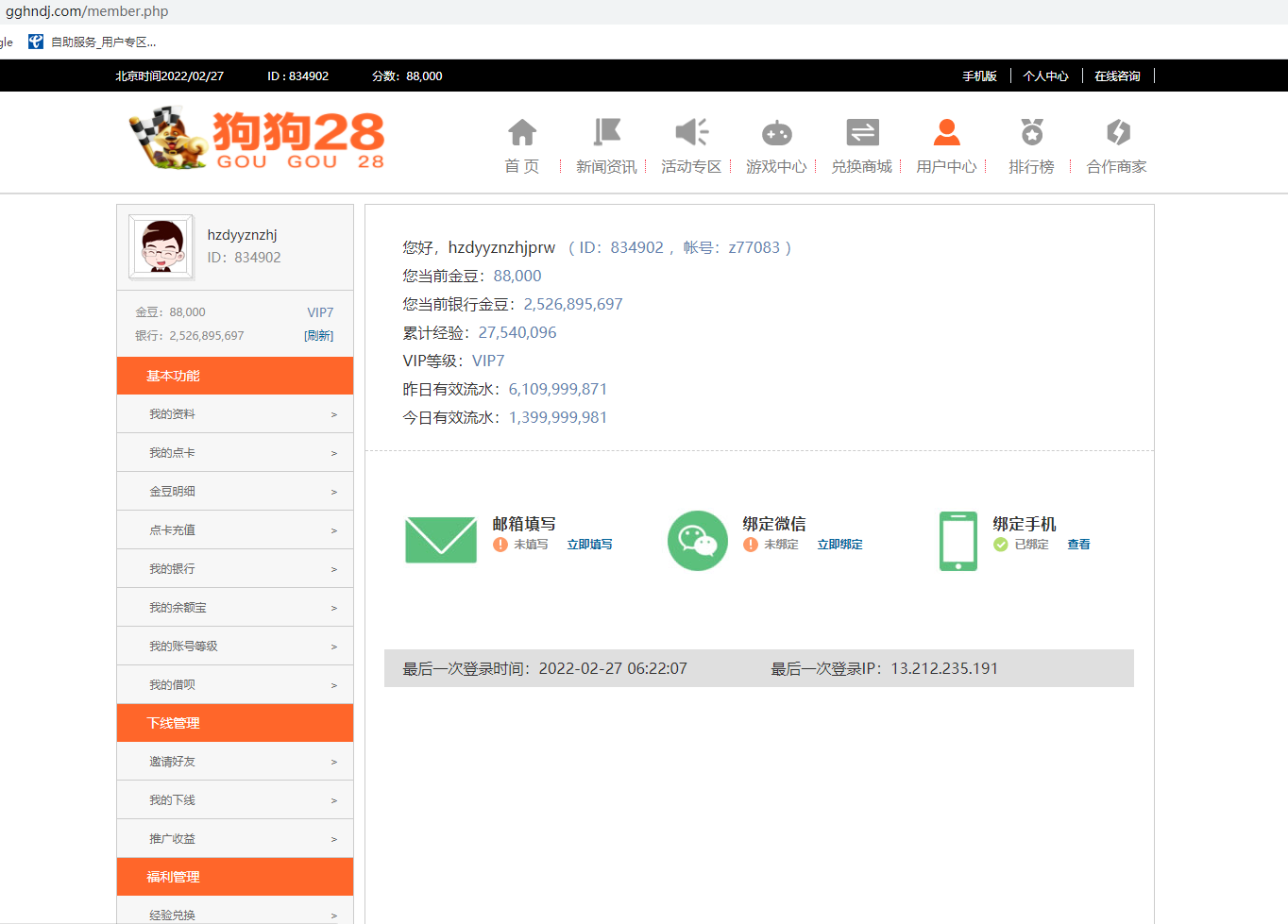Click the green email envelope icon

441,540
